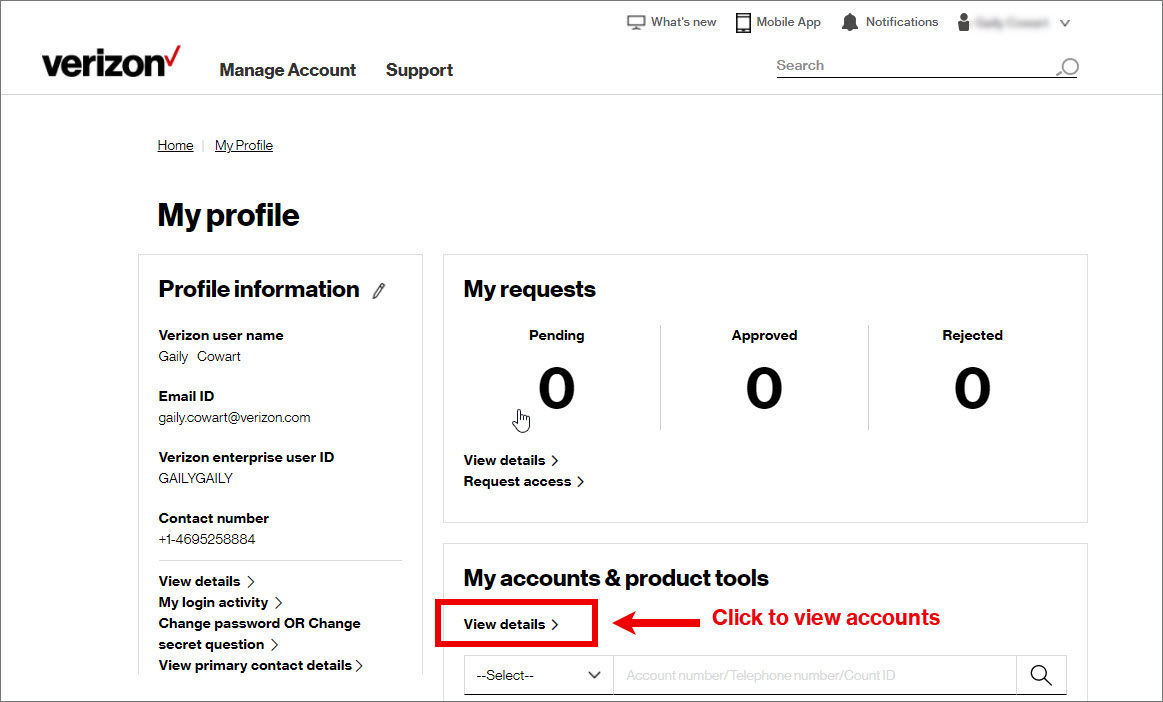Screen dimensions: 1163x702
Task: Click the Approved requests count
Action: (x=764, y=387)
